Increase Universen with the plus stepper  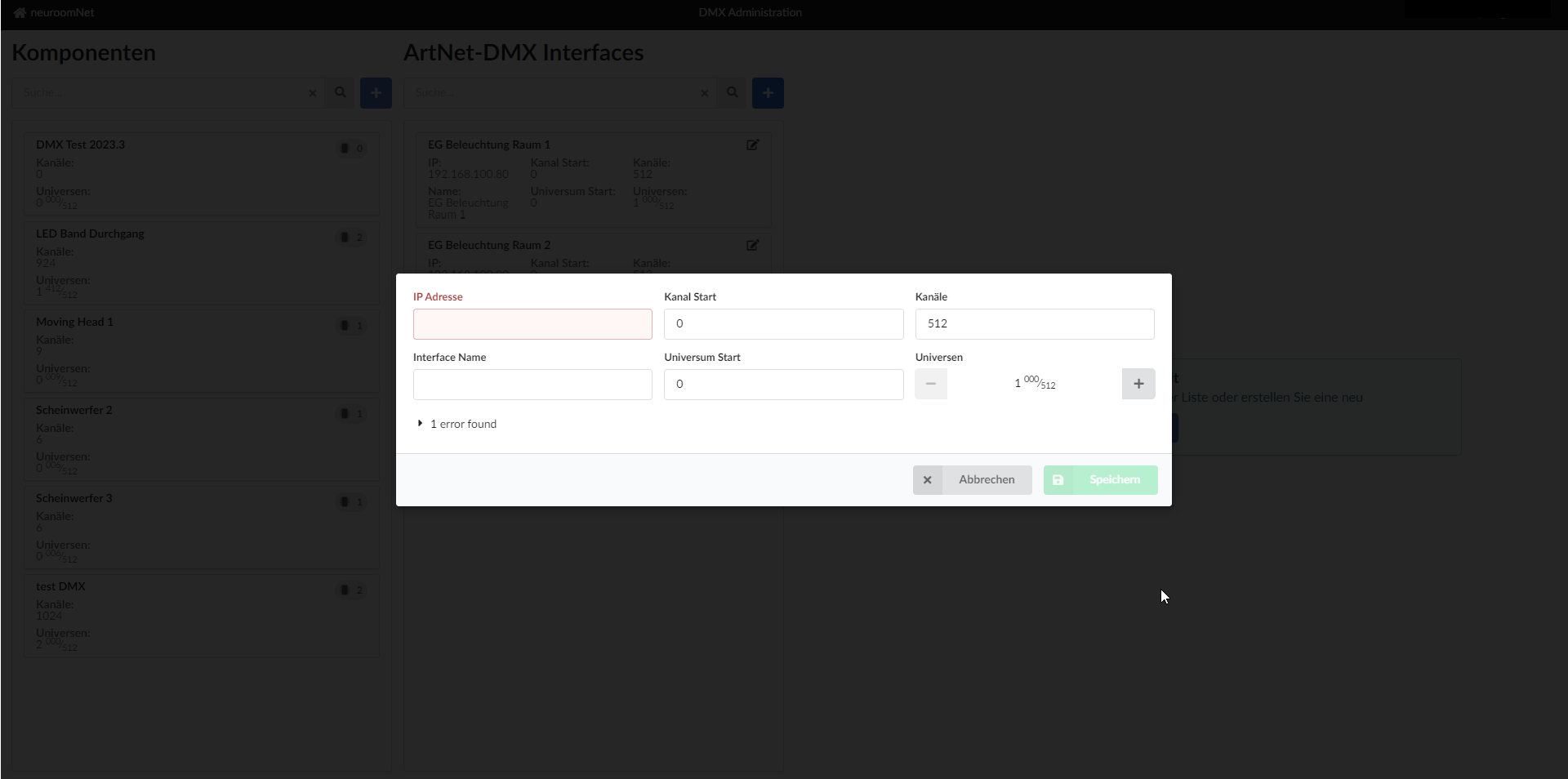pos(1138,384)
